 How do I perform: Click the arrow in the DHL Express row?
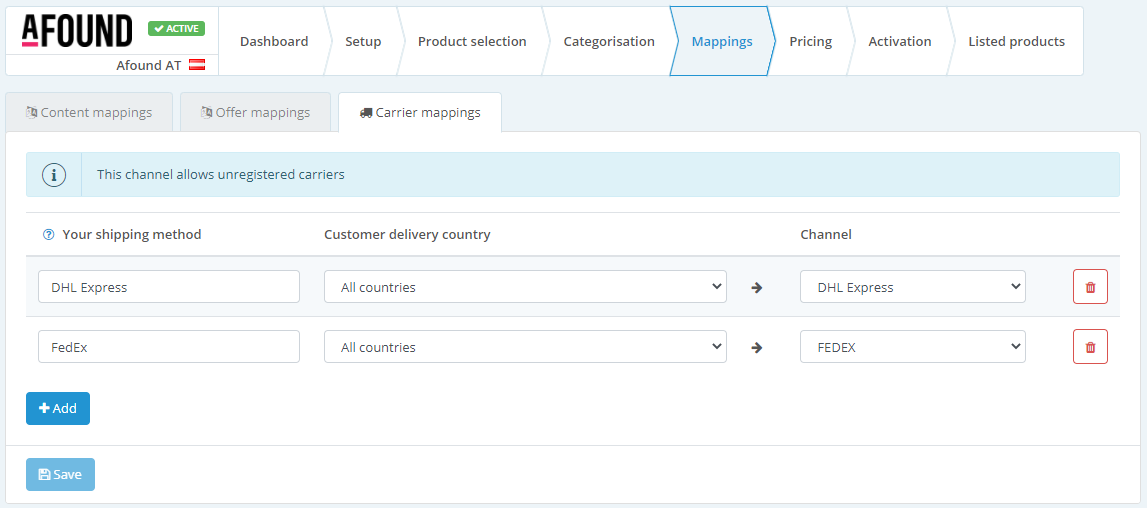(756, 288)
